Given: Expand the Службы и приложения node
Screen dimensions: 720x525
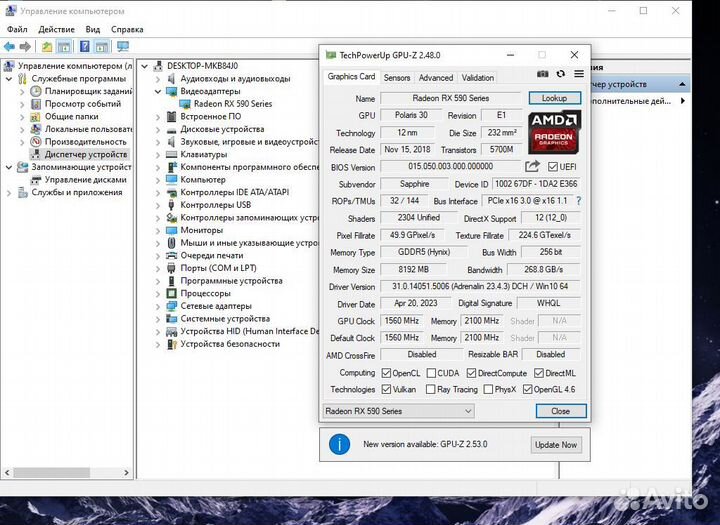Looking at the screenshot, I should tap(9, 193).
